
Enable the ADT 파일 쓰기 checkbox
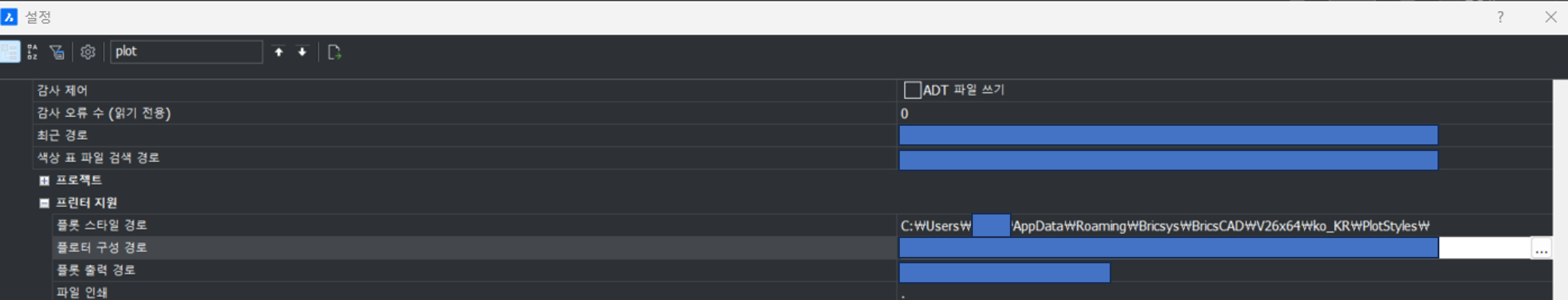(x=912, y=90)
